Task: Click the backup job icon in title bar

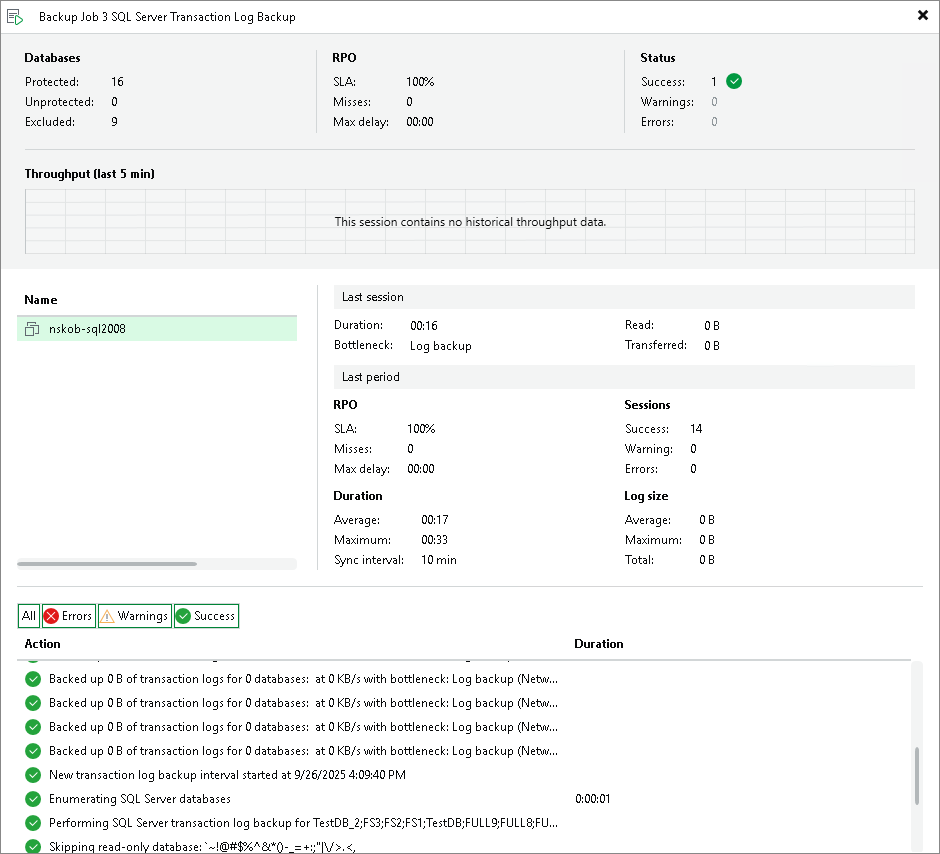Action: 15,17
